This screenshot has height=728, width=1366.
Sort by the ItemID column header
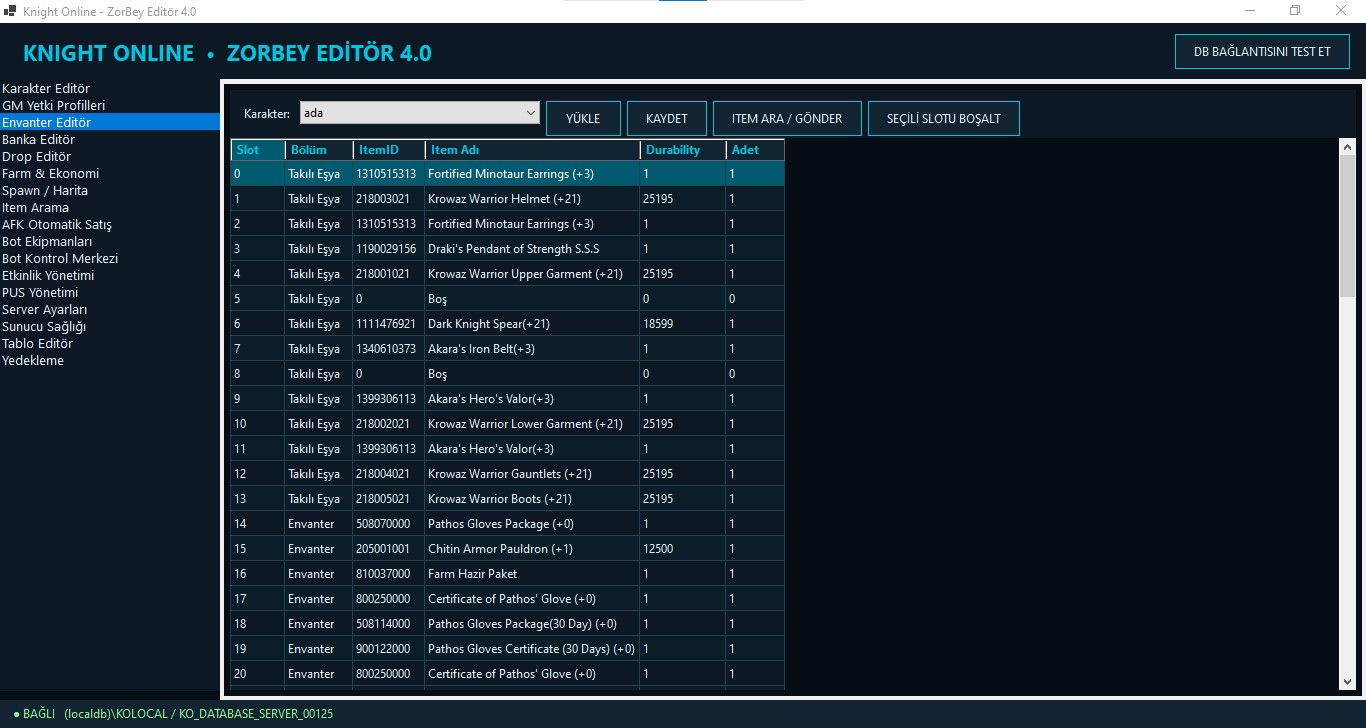pos(388,150)
